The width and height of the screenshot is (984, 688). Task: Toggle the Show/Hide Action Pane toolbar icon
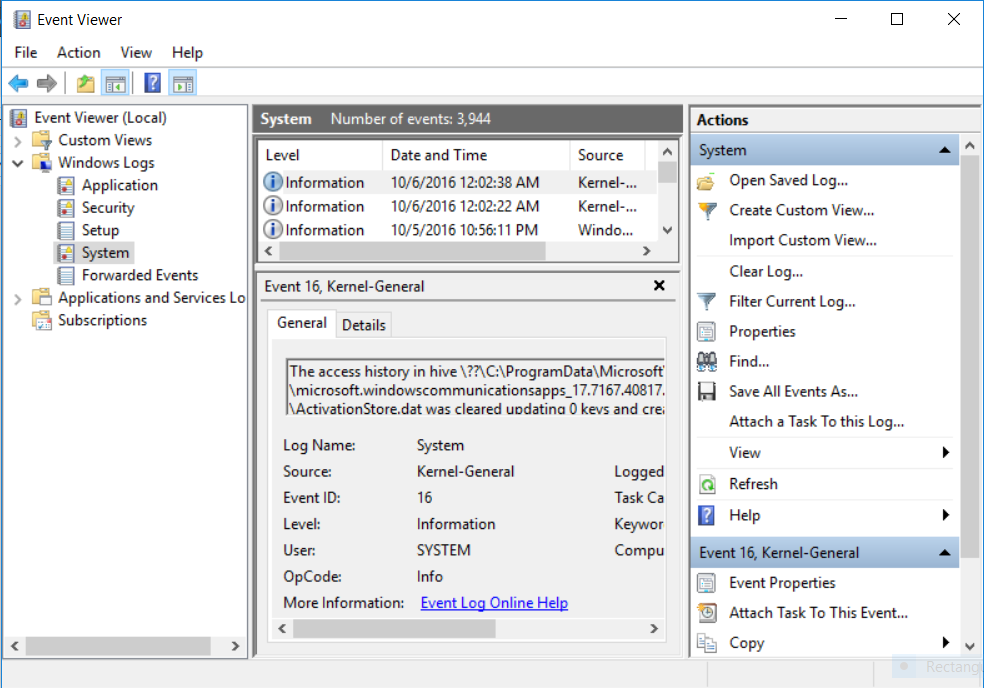[183, 83]
